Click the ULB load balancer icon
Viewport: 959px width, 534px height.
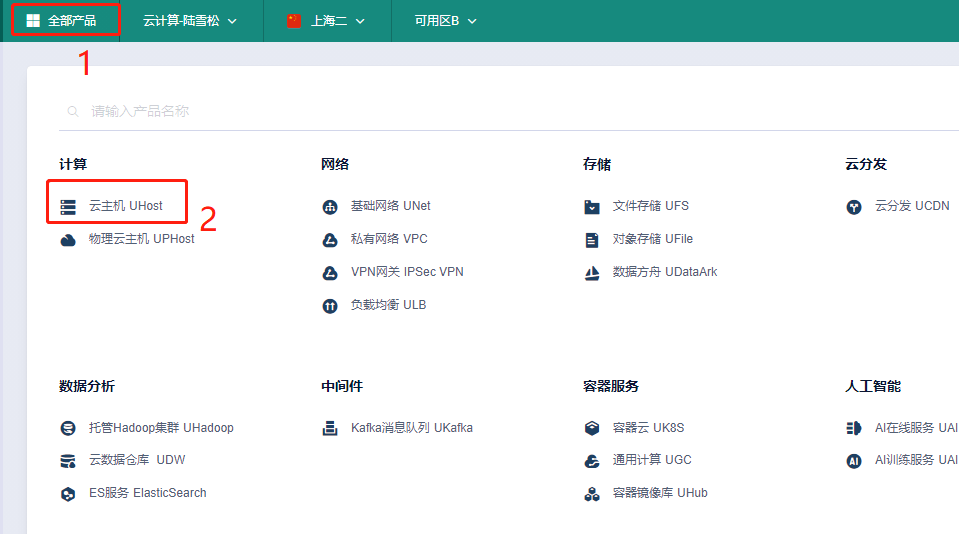[330, 306]
